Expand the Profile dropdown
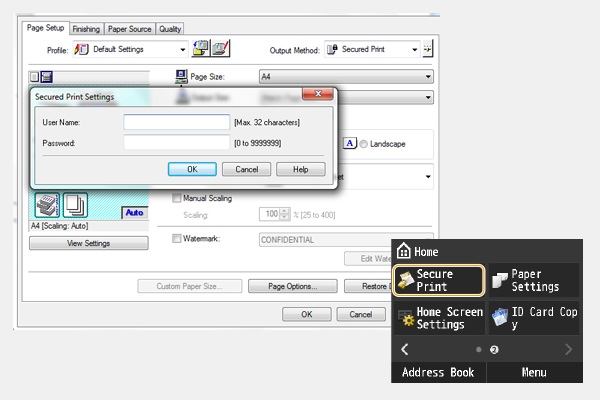The height and width of the screenshot is (400, 600). coord(182,49)
